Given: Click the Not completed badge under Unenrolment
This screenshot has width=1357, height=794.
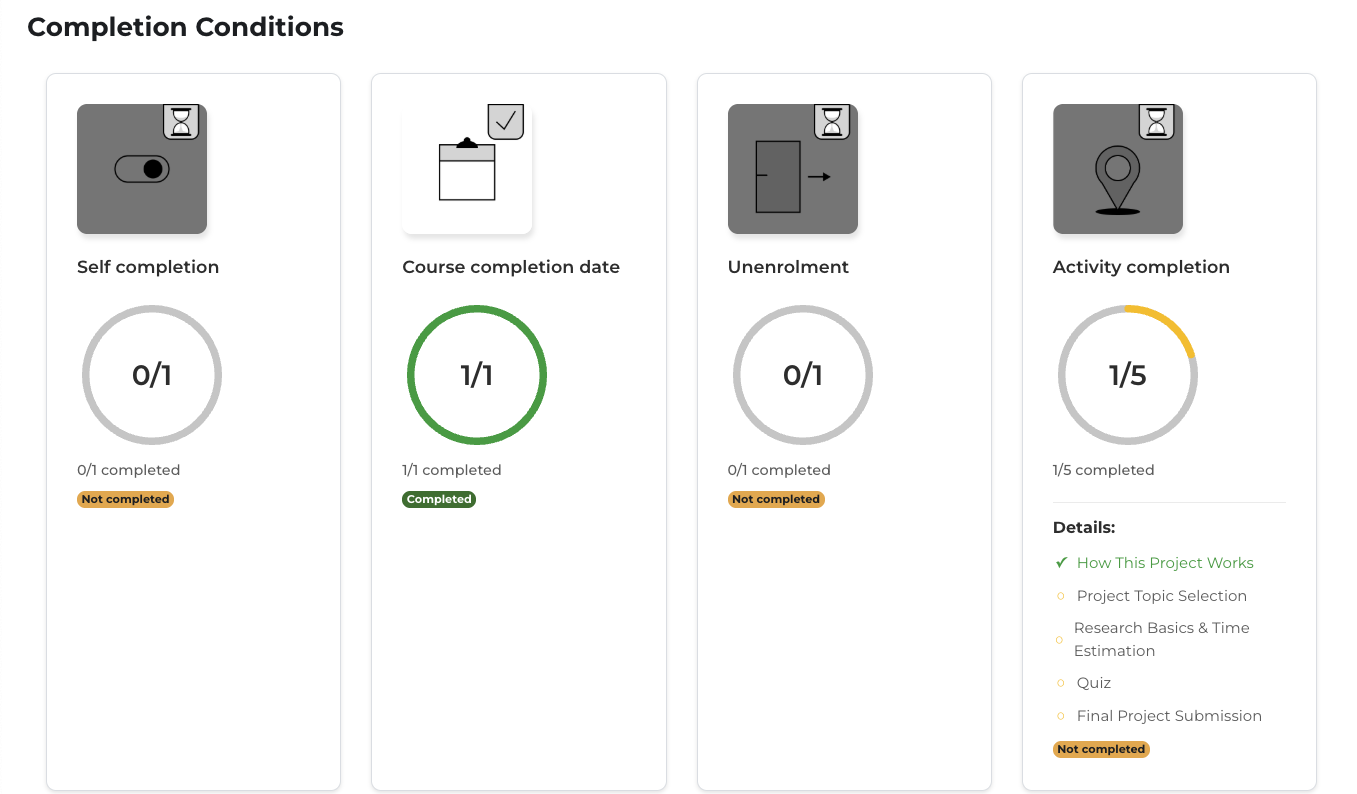Looking at the screenshot, I should (775, 499).
